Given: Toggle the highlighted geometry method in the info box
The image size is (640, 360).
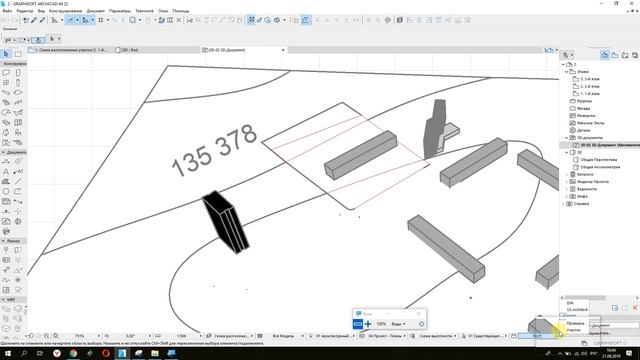Looking at the screenshot, I should click(x=38, y=40).
